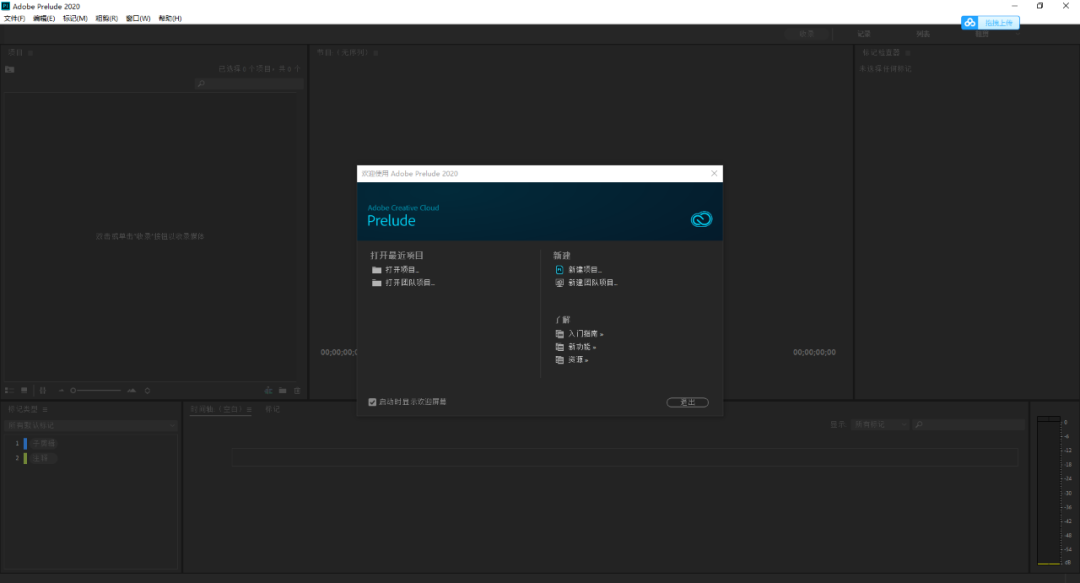Click the folder icon beside 打开项目
The image size is (1080, 583).
(377, 269)
